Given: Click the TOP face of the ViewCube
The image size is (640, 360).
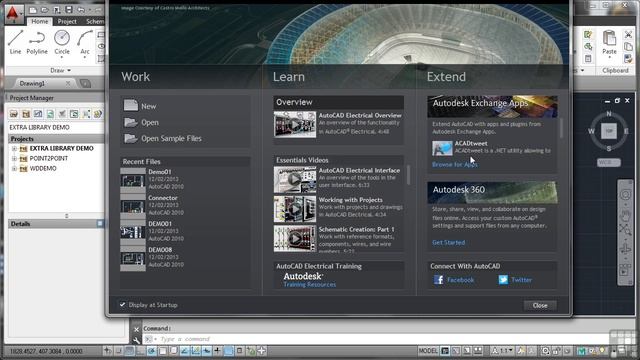Looking at the screenshot, I should [x=609, y=131].
